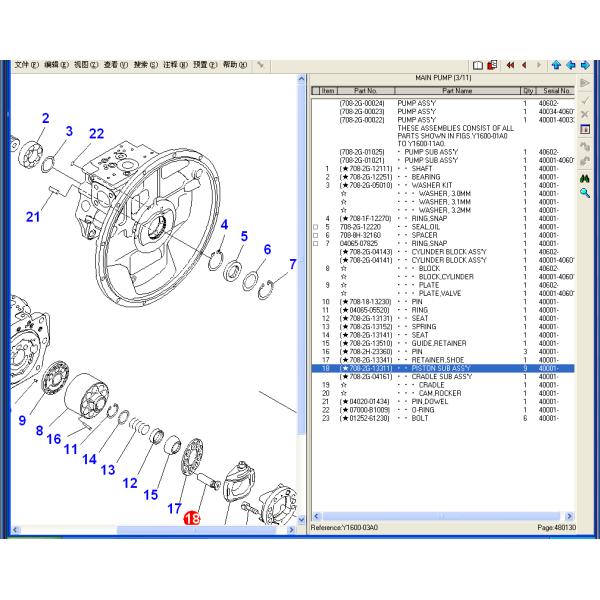
Task: Click the red single-left previous arrow
Action: tap(524, 65)
